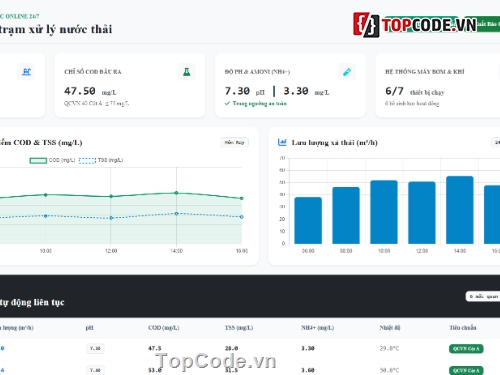Viewport: 500px width, 375px height.
Task: Click the discharge flow bar for 08:00
Action: (346, 215)
